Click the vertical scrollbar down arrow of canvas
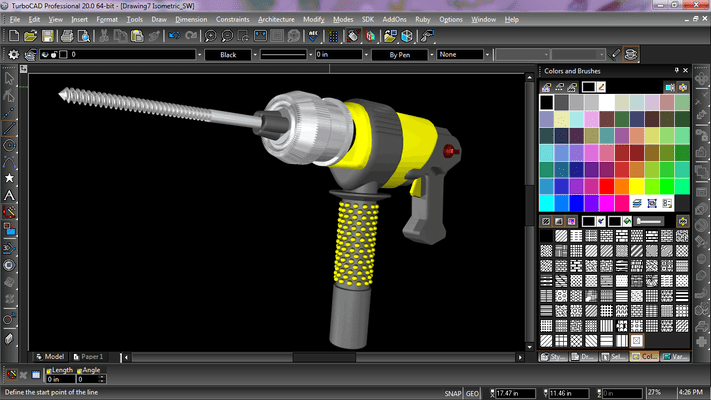The image size is (711, 400). [x=530, y=347]
